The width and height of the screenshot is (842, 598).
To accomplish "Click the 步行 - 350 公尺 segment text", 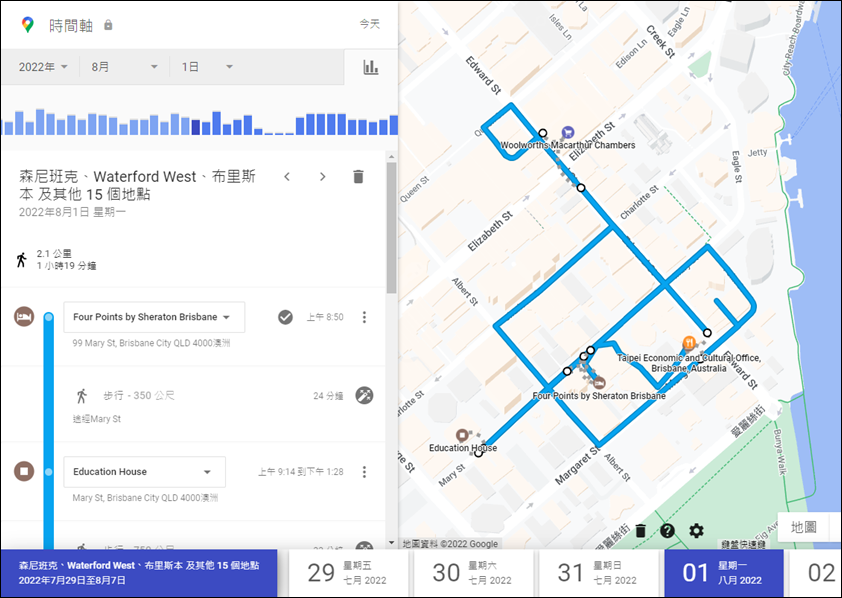I will coord(139,396).
